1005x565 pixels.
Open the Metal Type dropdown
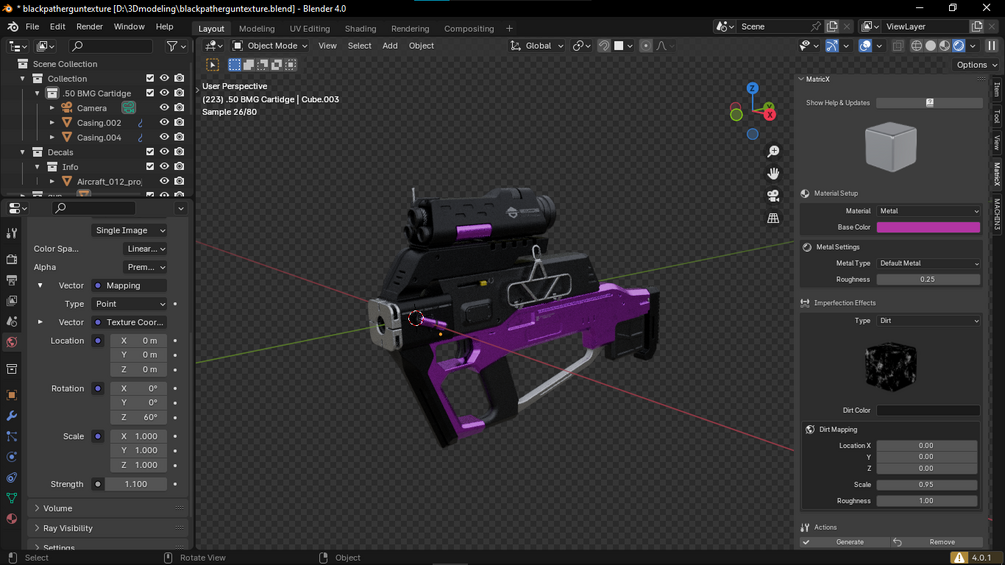(929, 263)
